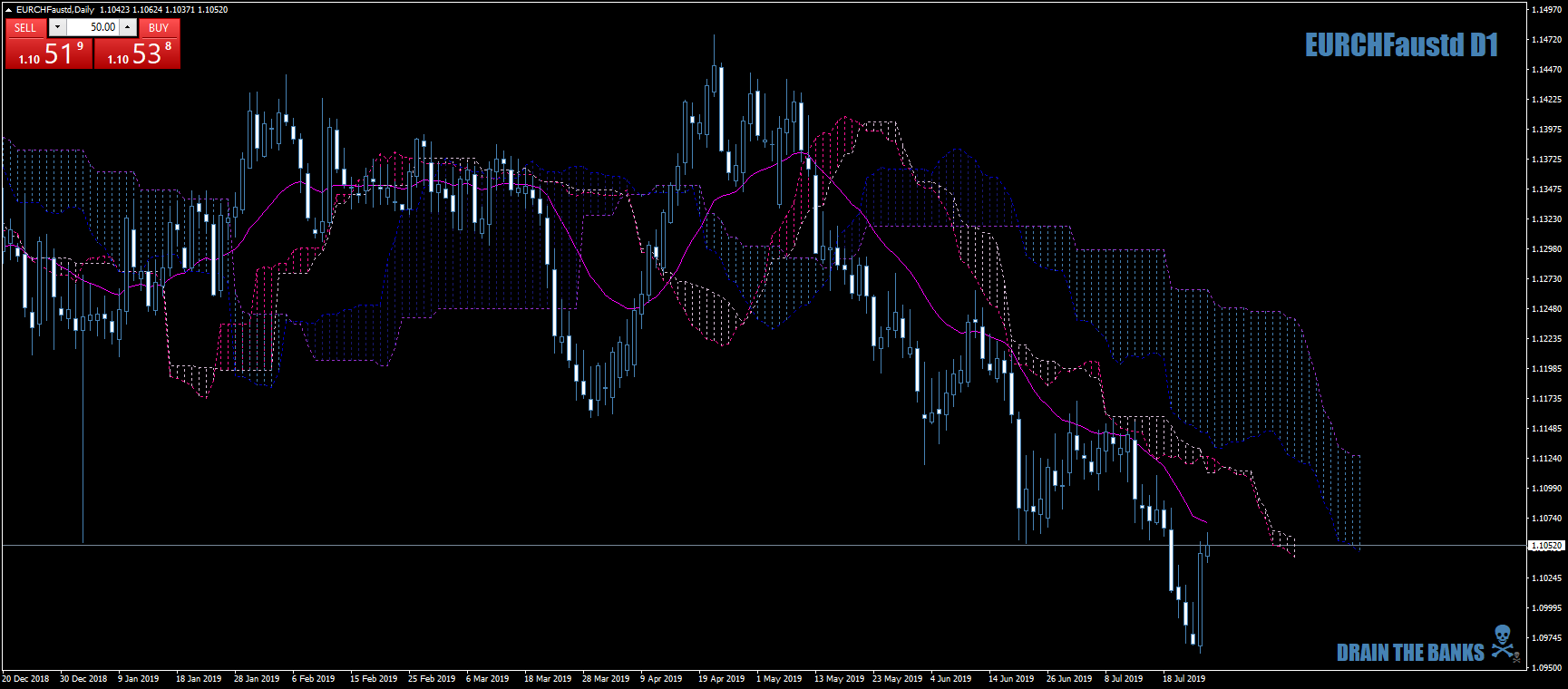Click the 1.14225 price scale label

tap(1546, 100)
